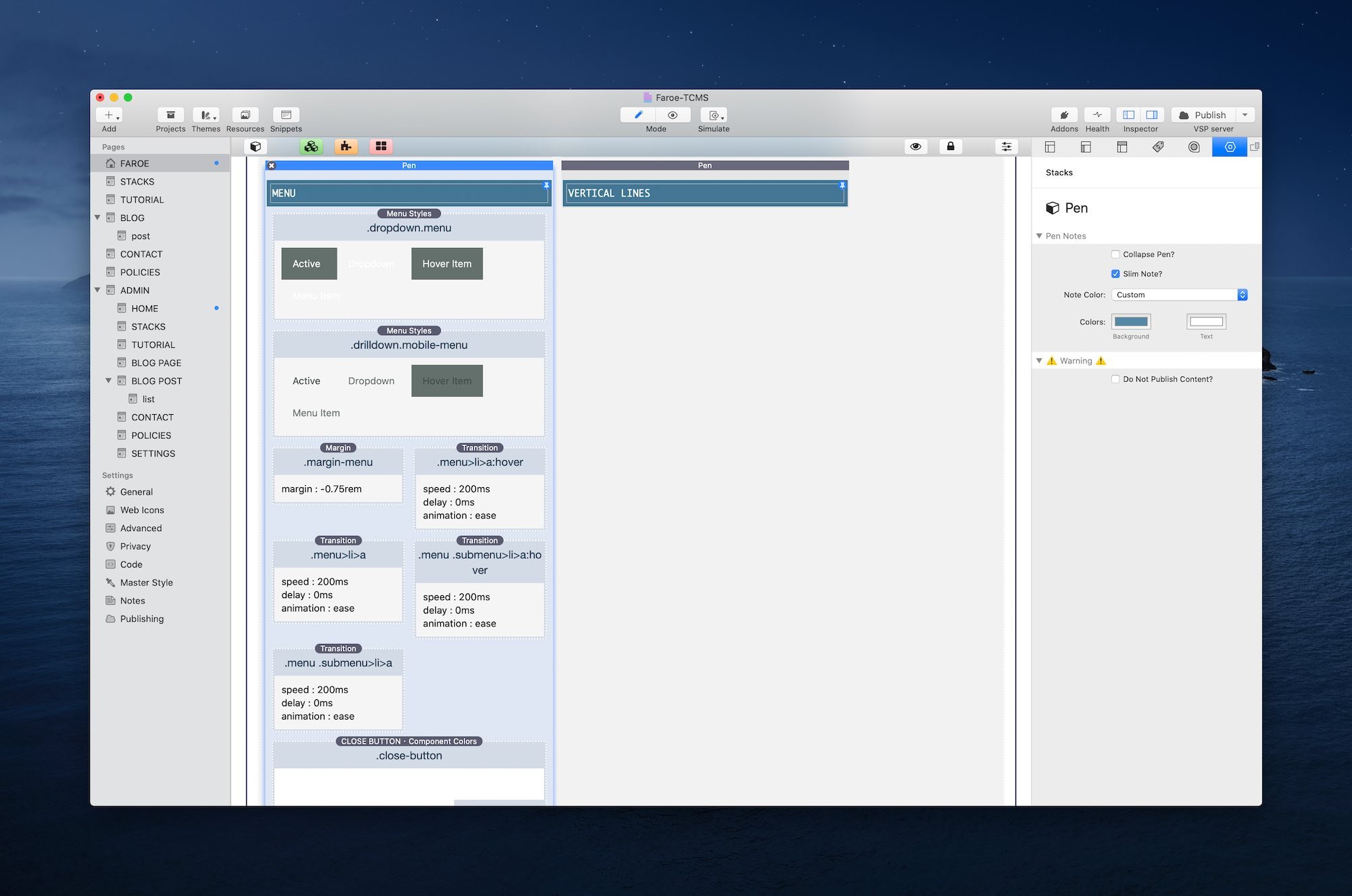
Task: Uncheck the Slim Note checkbox
Action: pos(1115,274)
